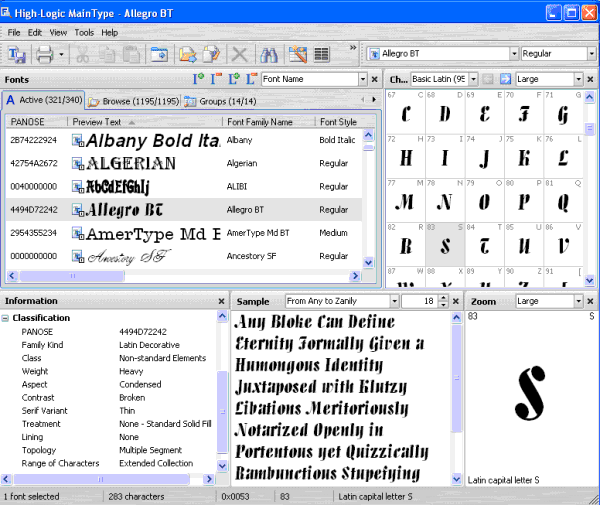The image size is (600, 505).
Task: Select the AmerType Md BT font row
Action: pyautogui.click(x=184, y=233)
